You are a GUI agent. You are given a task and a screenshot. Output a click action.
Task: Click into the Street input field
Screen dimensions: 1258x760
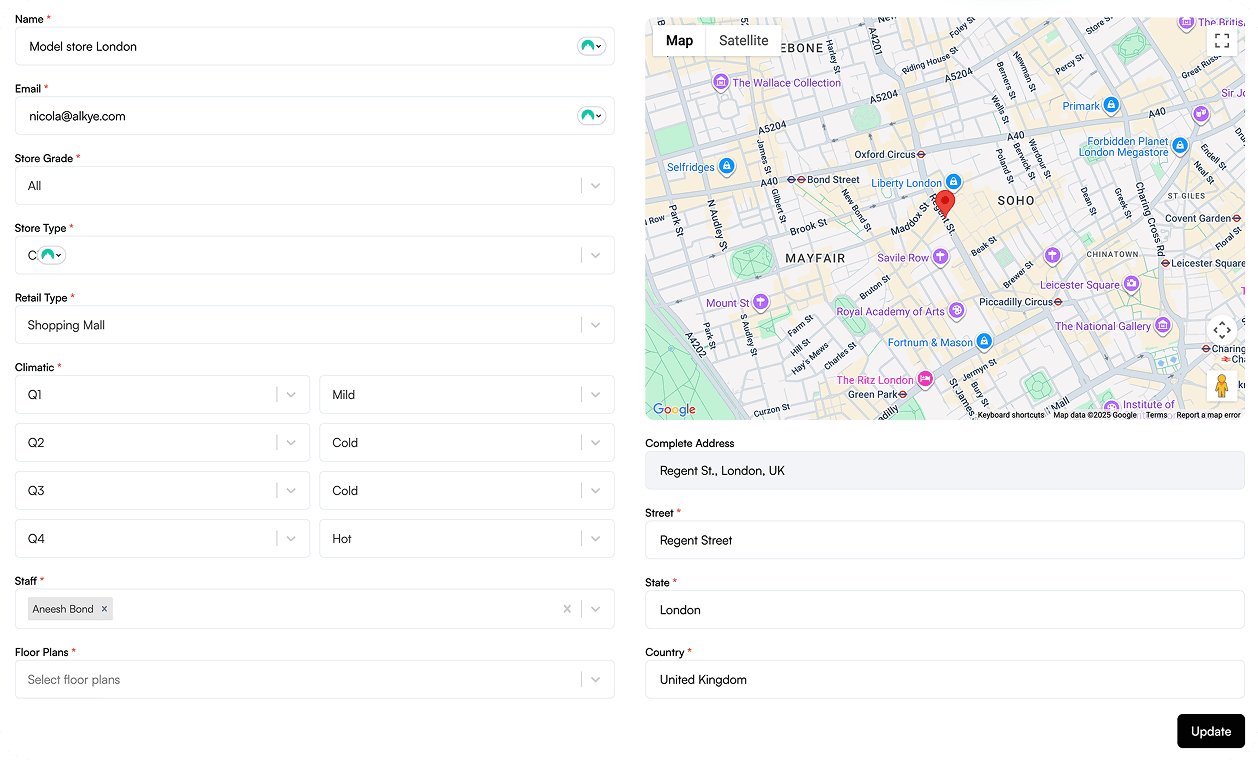pos(944,540)
